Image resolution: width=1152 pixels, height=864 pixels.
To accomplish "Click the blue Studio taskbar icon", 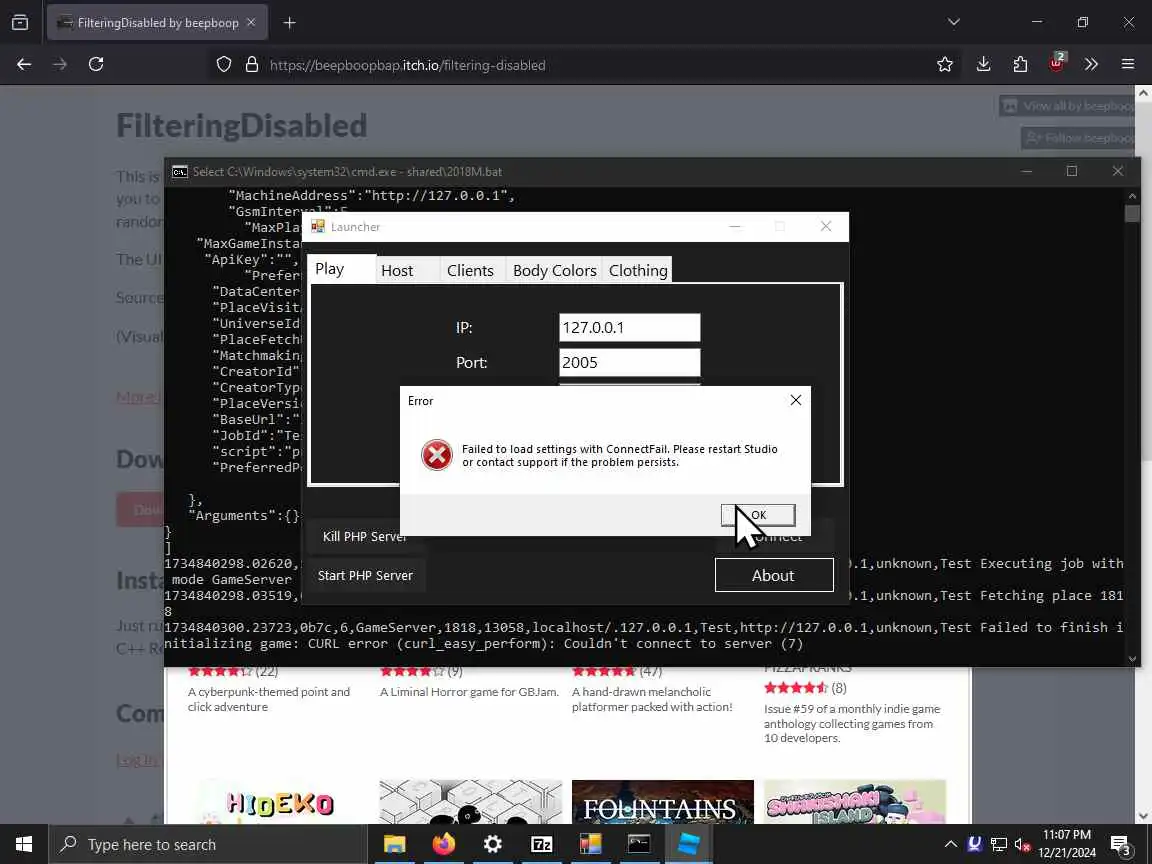I will point(688,844).
